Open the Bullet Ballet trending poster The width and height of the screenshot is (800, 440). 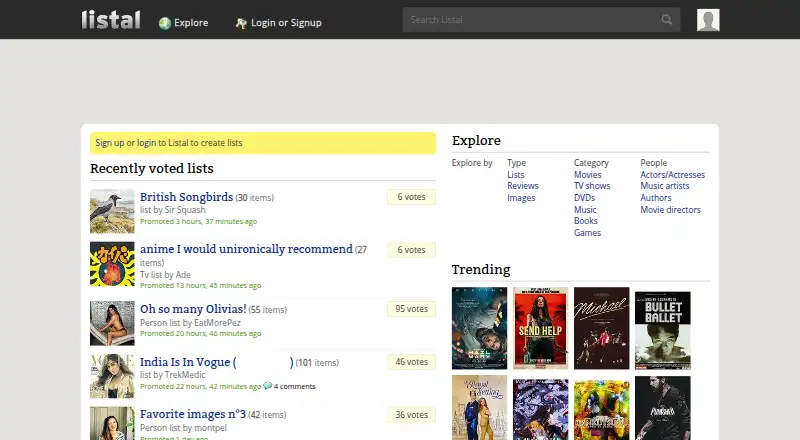tap(663, 330)
